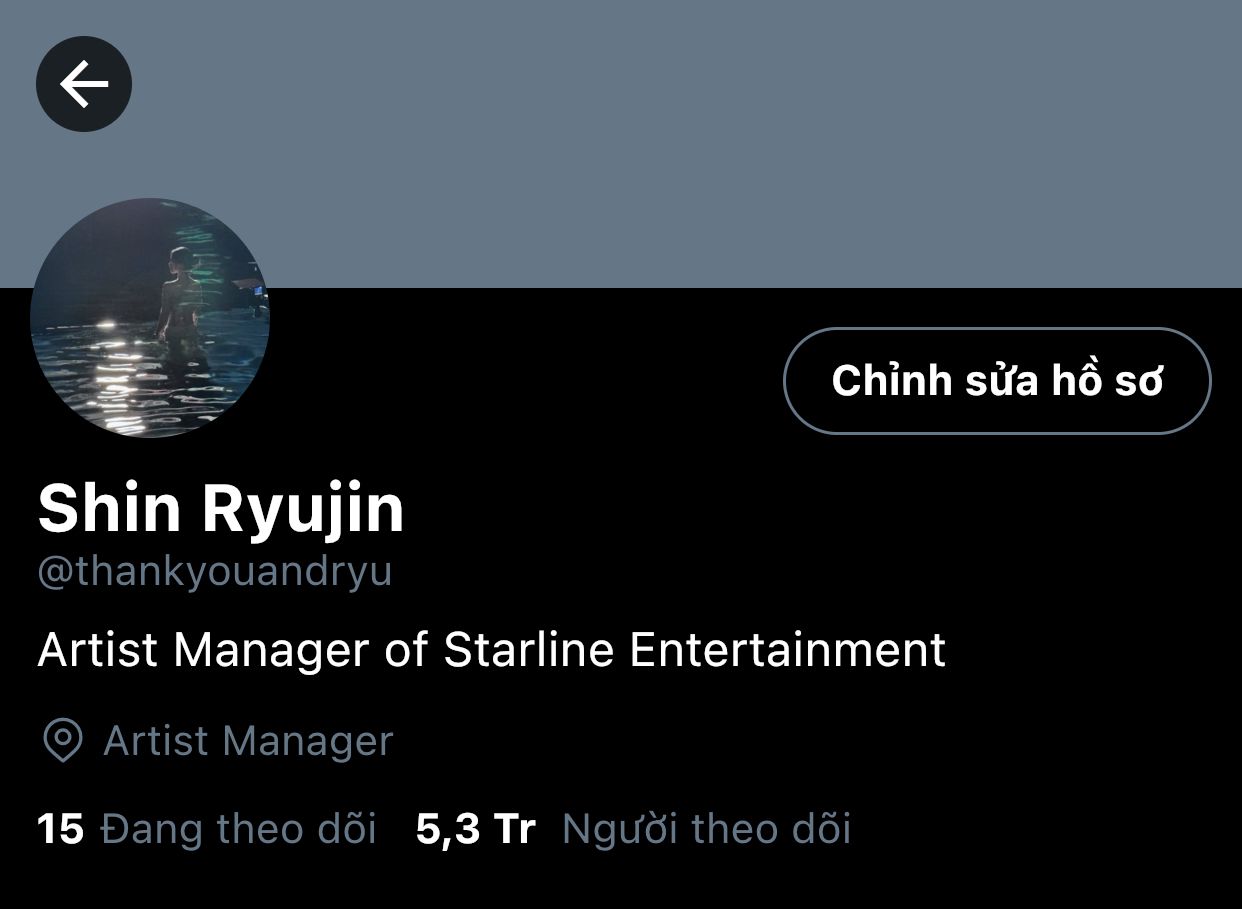Screen dimensions: 1242x909
Task: Click the 5,3 Tr followers number
Action: (x=475, y=830)
